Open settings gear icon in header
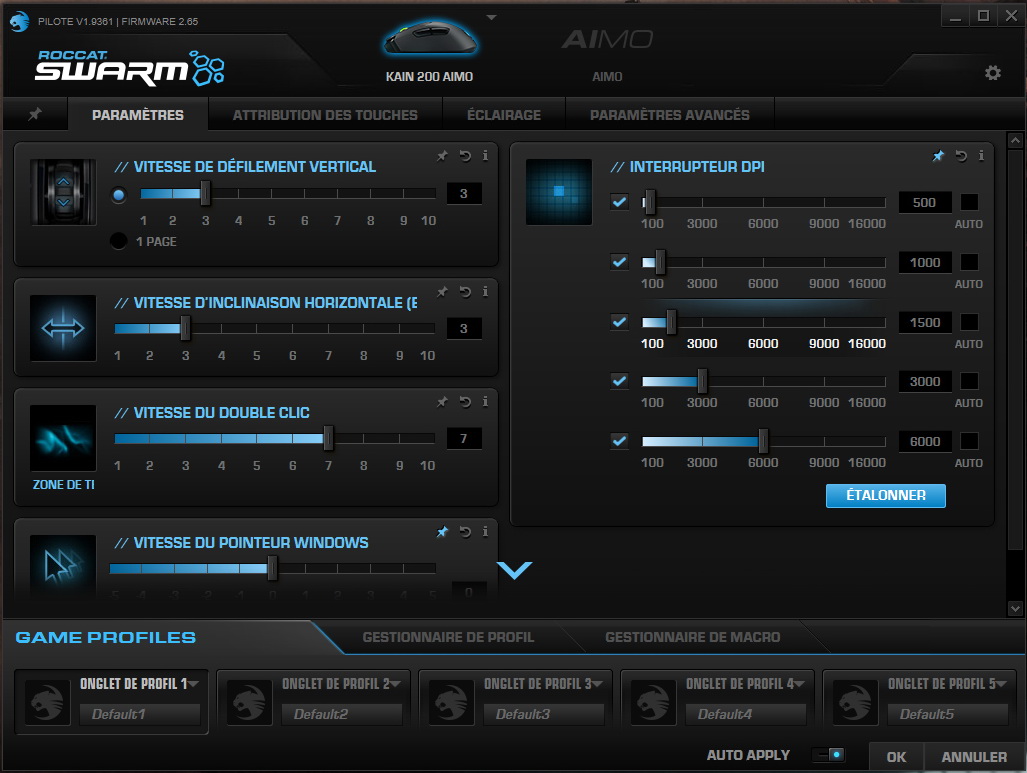This screenshot has height=773, width=1027. click(x=992, y=73)
